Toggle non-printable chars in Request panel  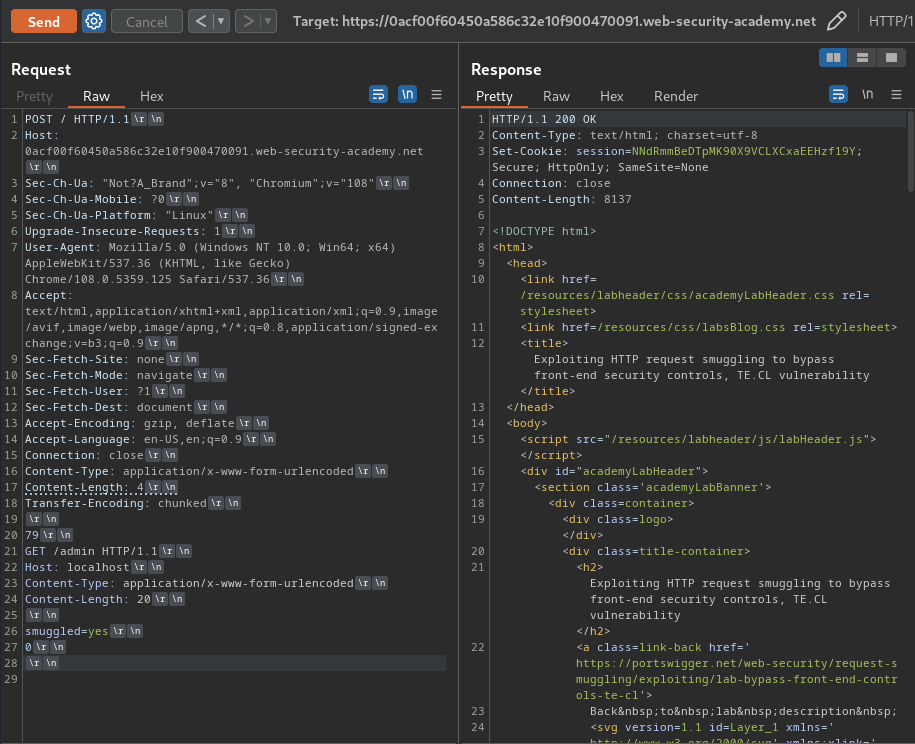coord(407,94)
